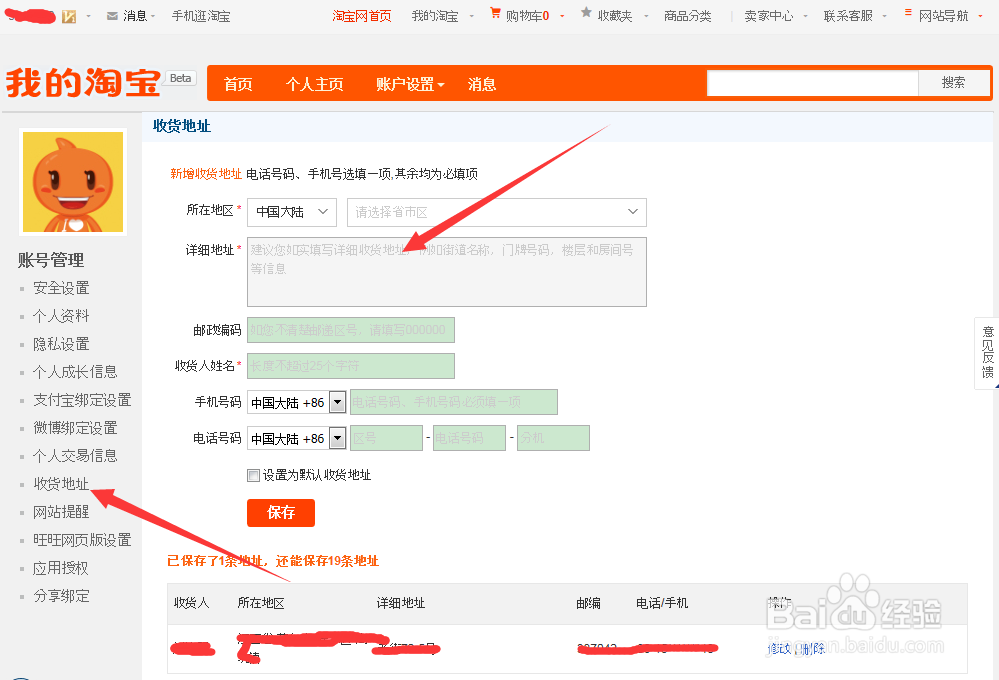Open 网站导航 in top bar
The width and height of the screenshot is (999, 680).
tap(944, 16)
